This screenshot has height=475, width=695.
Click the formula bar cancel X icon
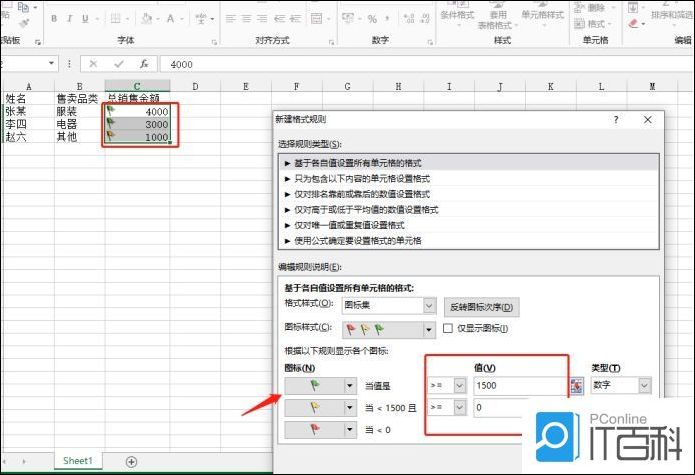click(93, 64)
